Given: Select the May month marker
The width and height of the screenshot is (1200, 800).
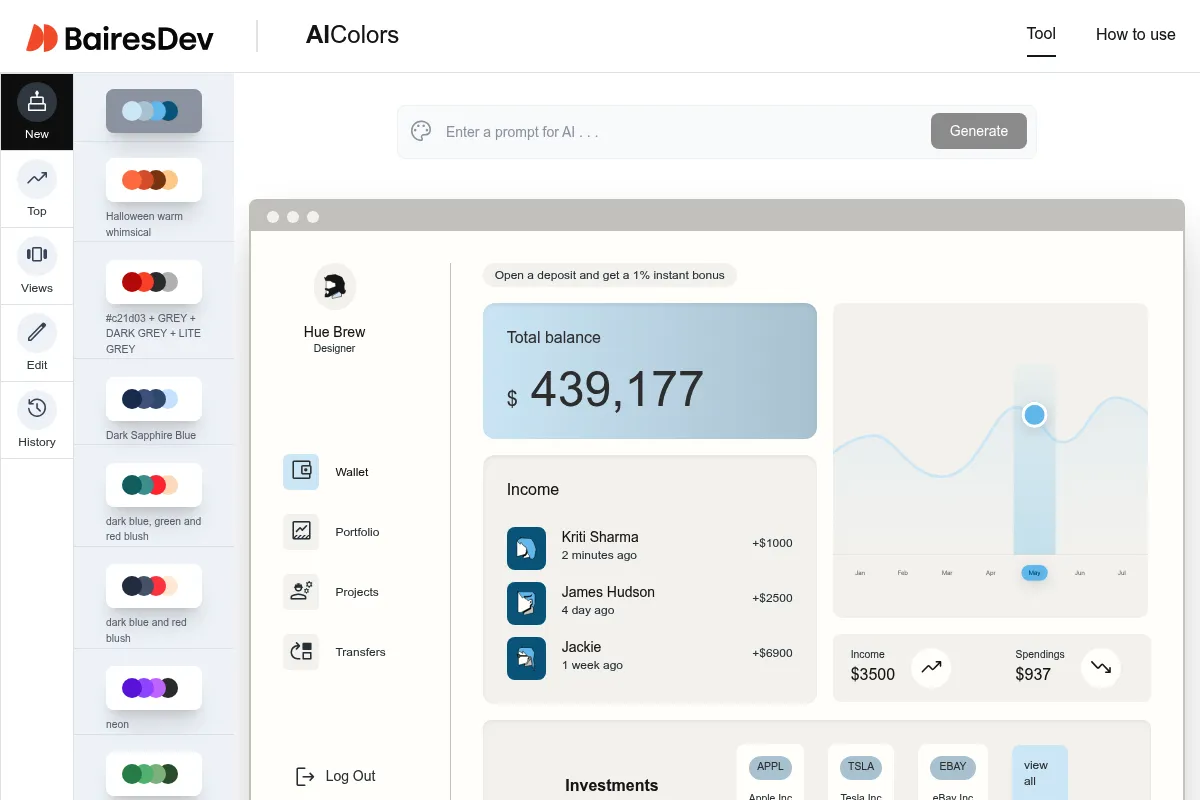Looking at the screenshot, I should click(1034, 573).
